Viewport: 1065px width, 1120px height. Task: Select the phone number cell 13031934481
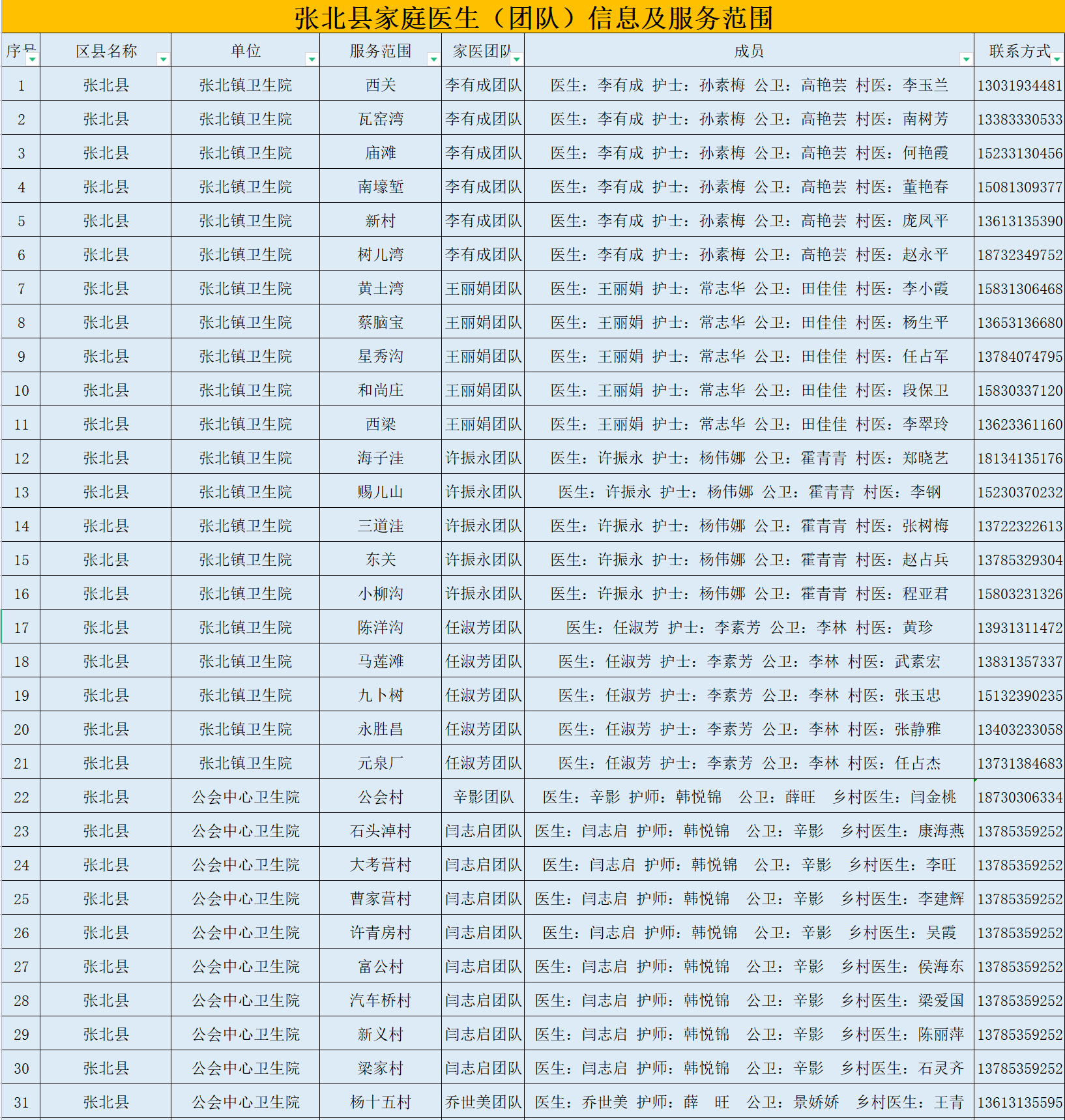pos(1019,85)
